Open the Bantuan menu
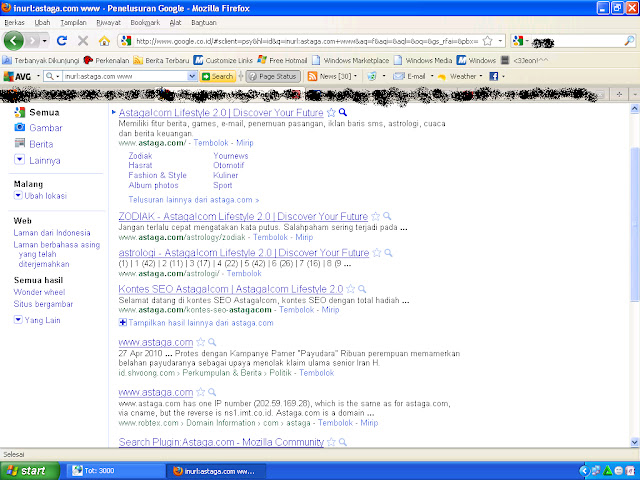Image resolution: width=640 pixels, height=480 pixels. click(204, 22)
